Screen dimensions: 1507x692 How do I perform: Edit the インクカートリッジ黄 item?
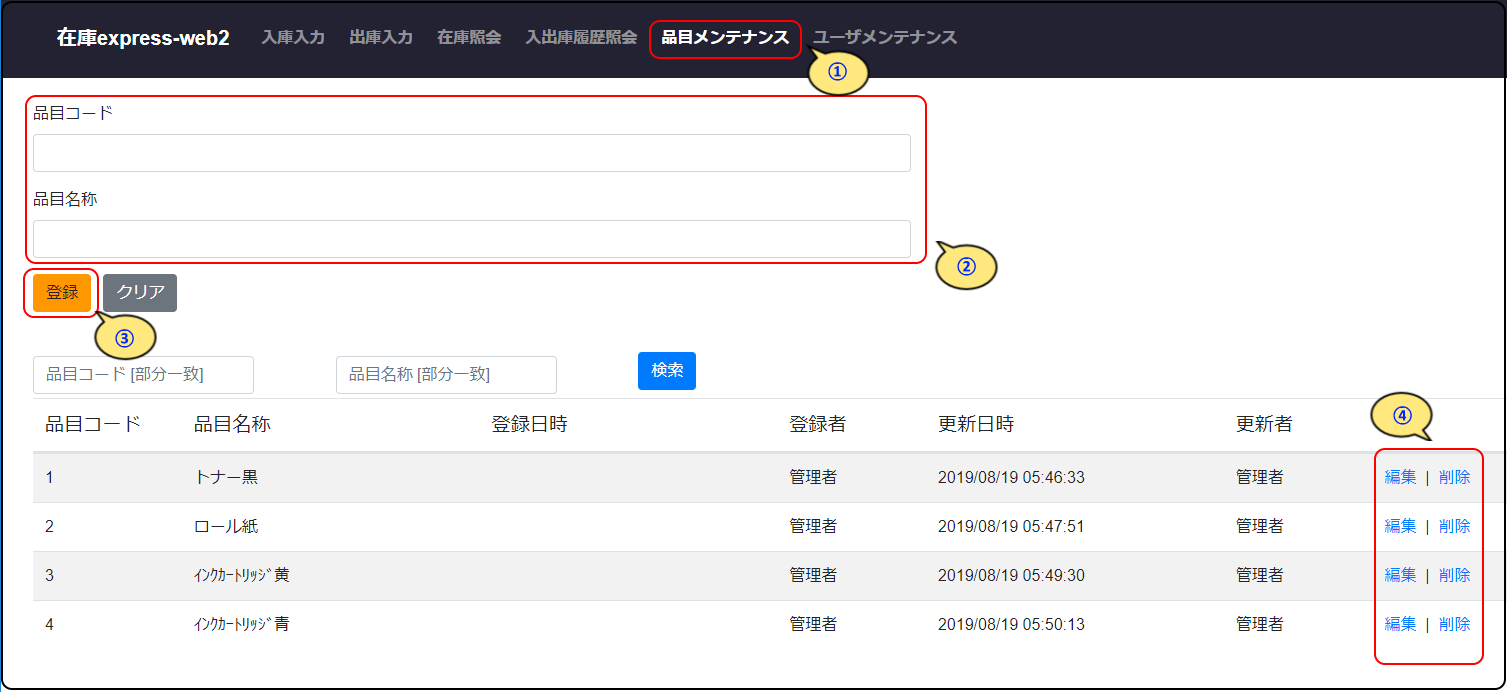click(1400, 575)
